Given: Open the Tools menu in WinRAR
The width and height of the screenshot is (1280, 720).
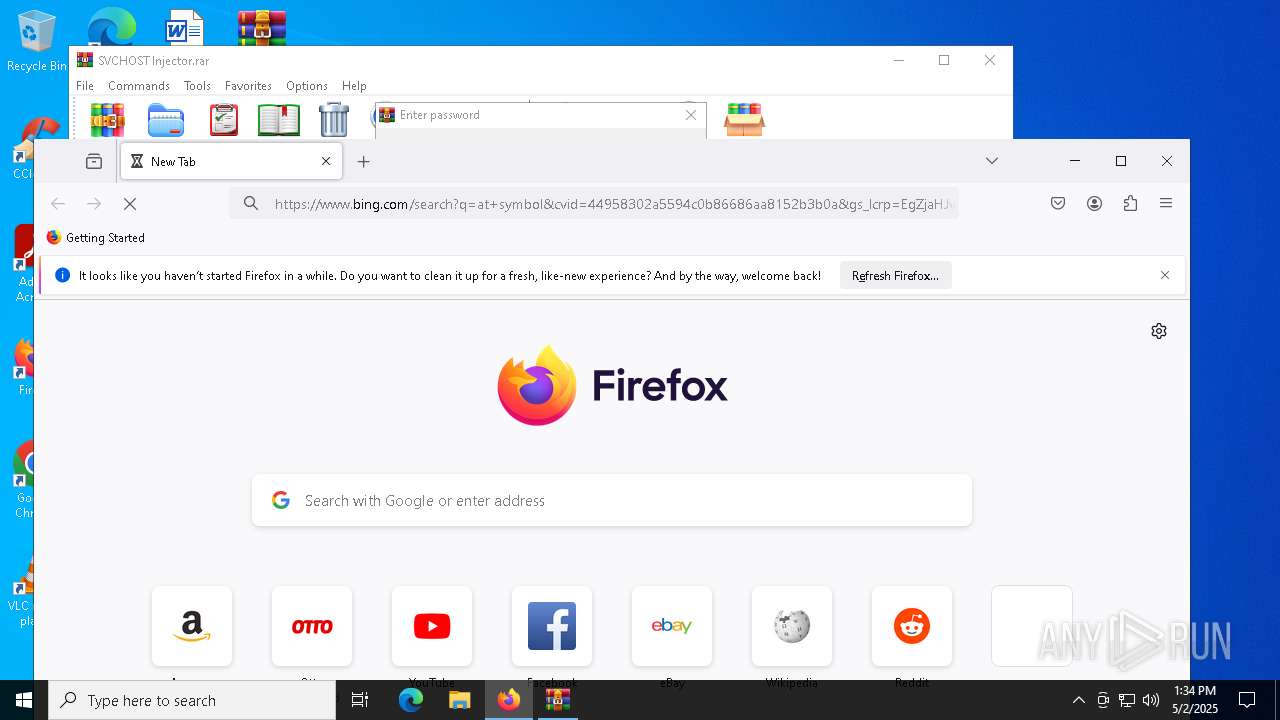Looking at the screenshot, I should point(197,86).
